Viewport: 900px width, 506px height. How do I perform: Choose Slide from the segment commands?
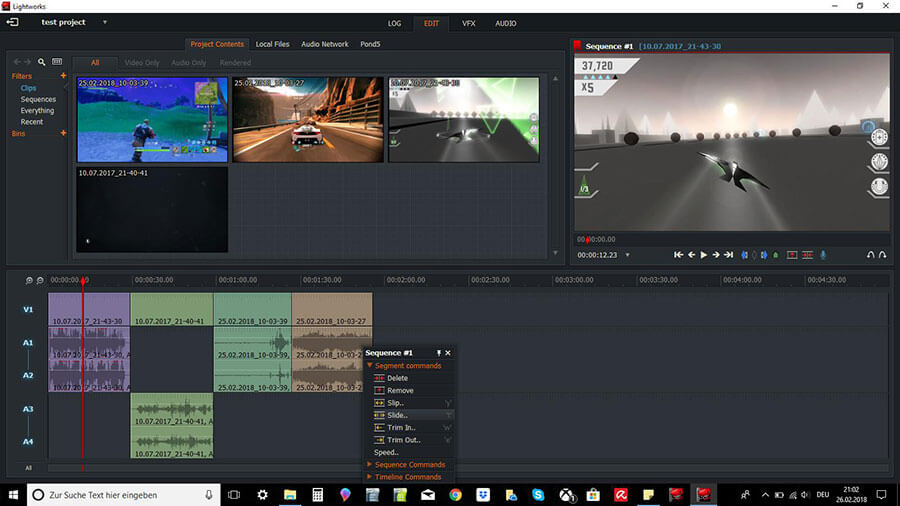397,415
